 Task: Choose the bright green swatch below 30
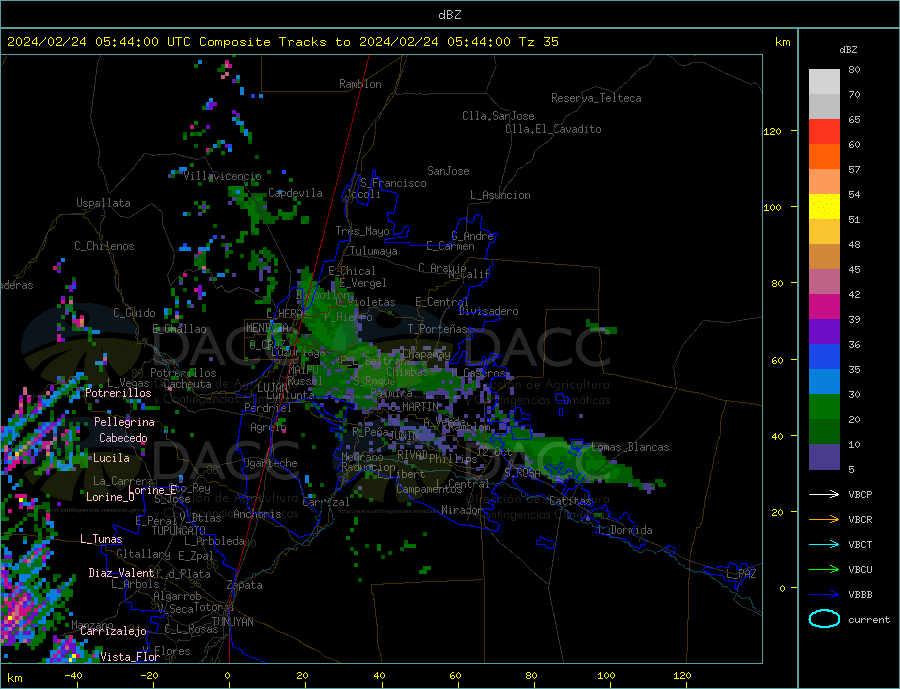click(x=824, y=407)
